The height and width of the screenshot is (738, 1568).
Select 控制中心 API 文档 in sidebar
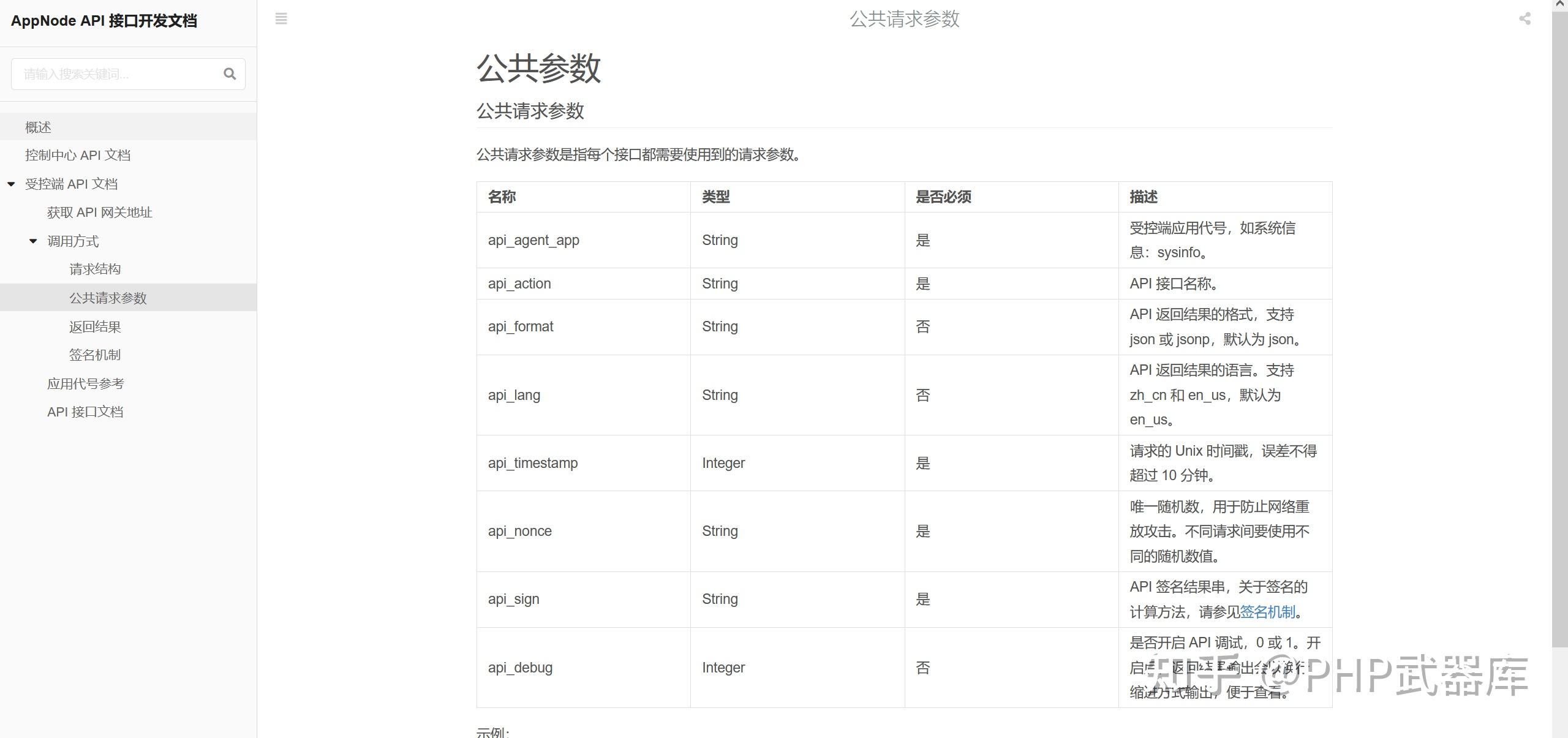[78, 155]
